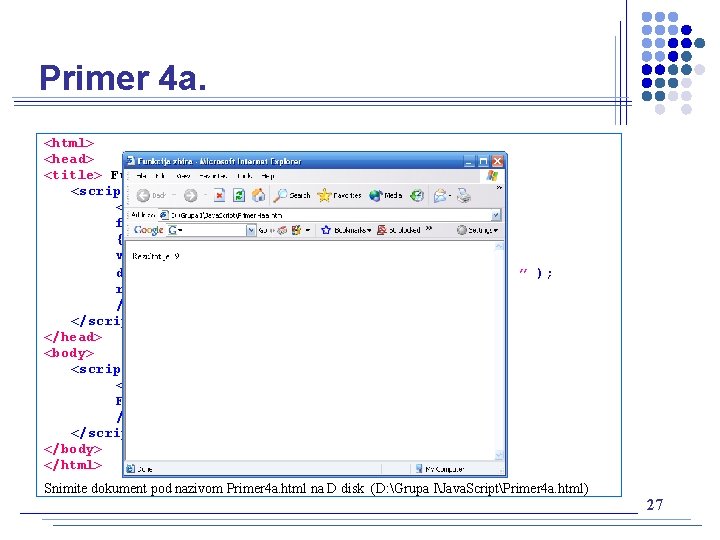Expand the Mail button dropdown arrow
Image resolution: width=720 pixels, height=540 pixels.
point(450,196)
